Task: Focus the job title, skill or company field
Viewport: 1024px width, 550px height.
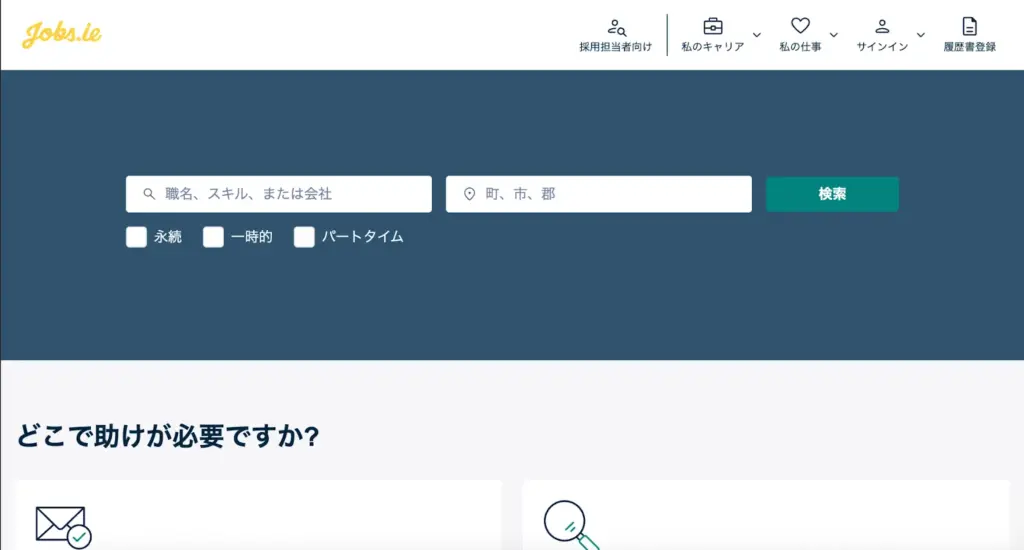Action: [x=279, y=194]
